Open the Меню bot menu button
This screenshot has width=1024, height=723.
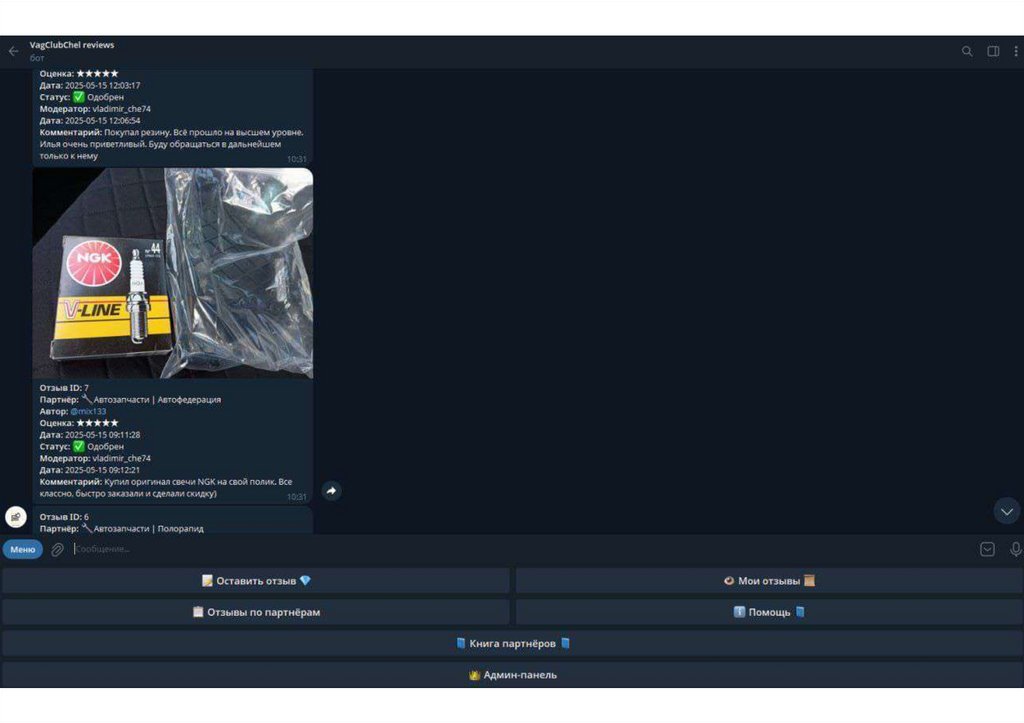(x=23, y=549)
